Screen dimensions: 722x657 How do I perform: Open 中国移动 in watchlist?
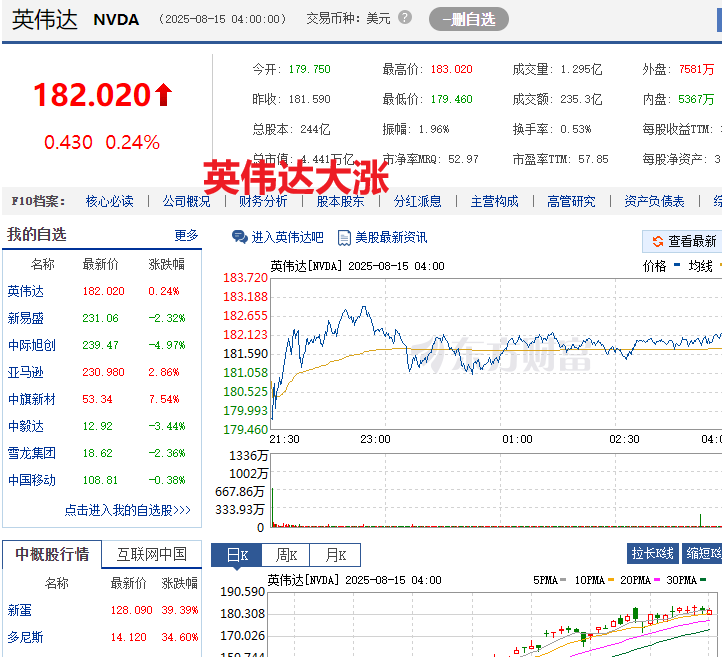[x=32, y=480]
